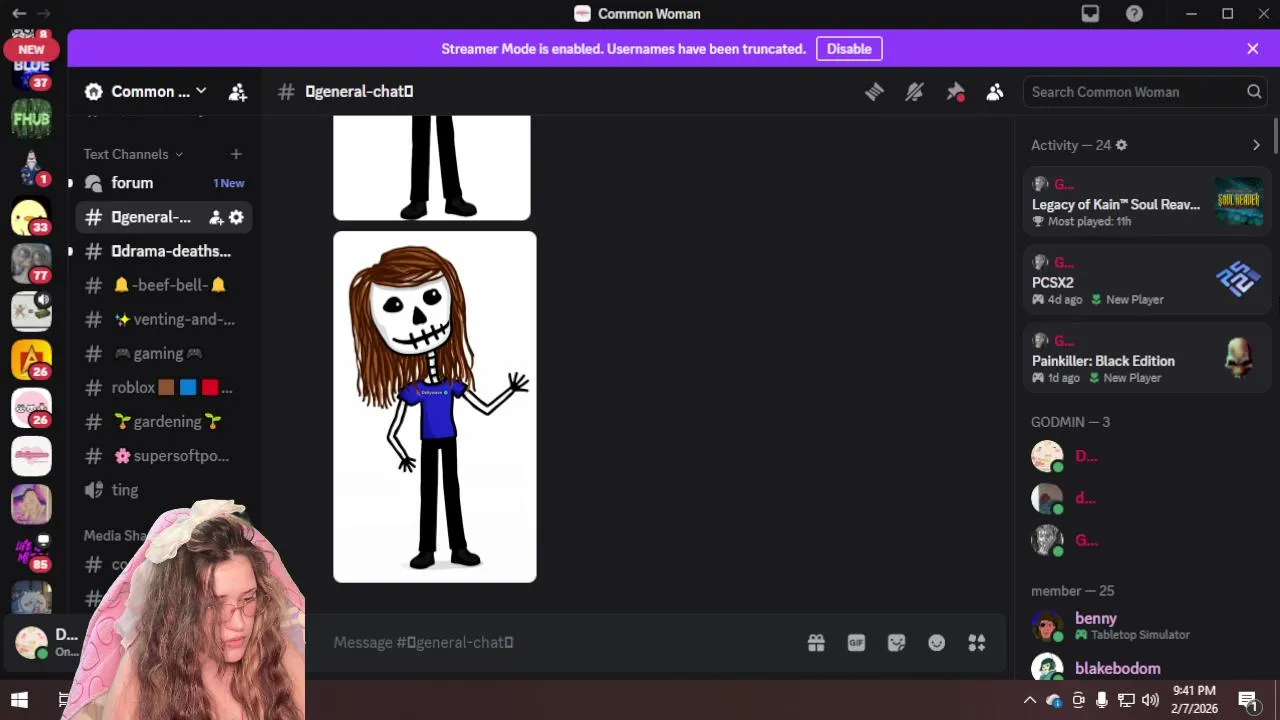Open Legacy of Kain Soul Reaver activity

pos(1147,202)
